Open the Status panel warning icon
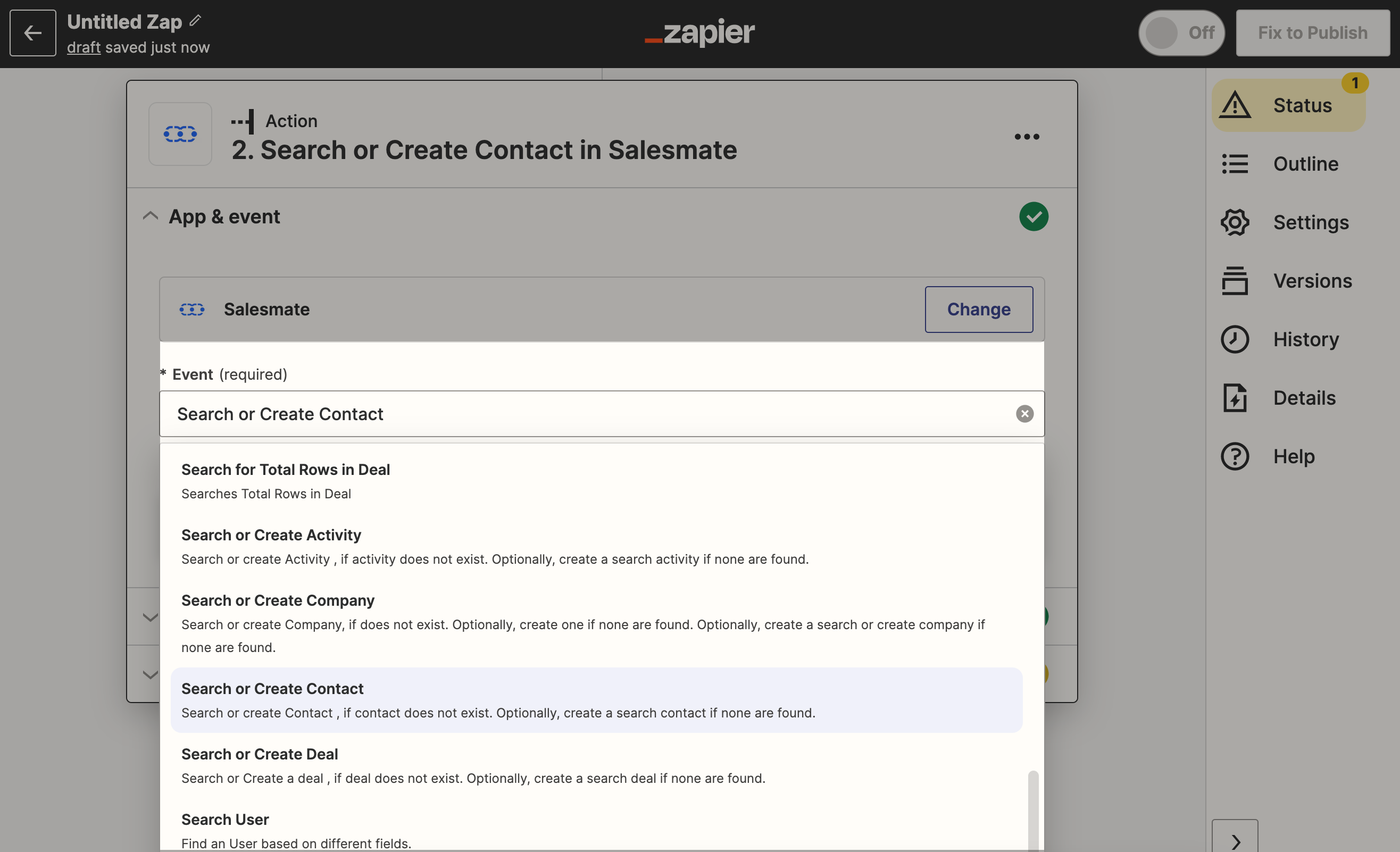 coord(1235,105)
